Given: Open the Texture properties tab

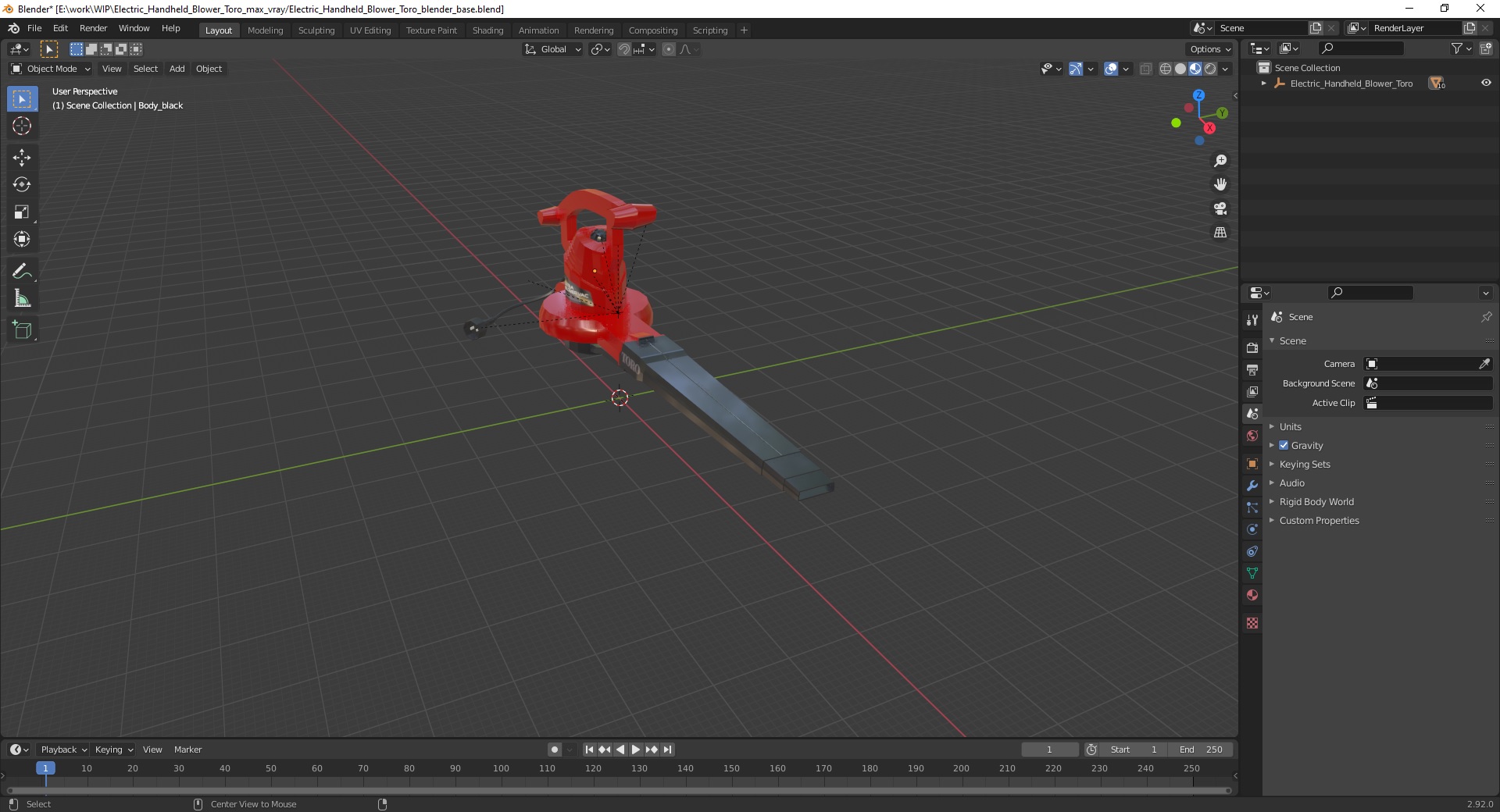Looking at the screenshot, I should click(x=1252, y=623).
